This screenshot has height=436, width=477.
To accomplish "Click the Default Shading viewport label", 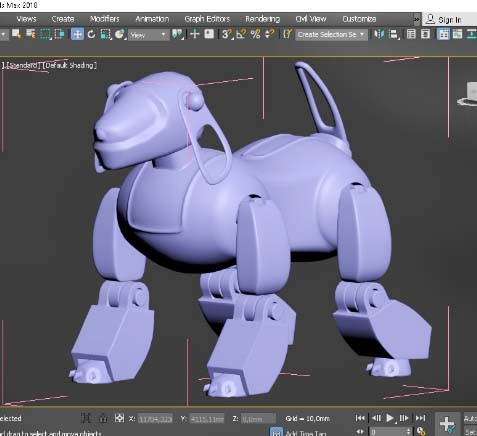I will tap(70, 65).
